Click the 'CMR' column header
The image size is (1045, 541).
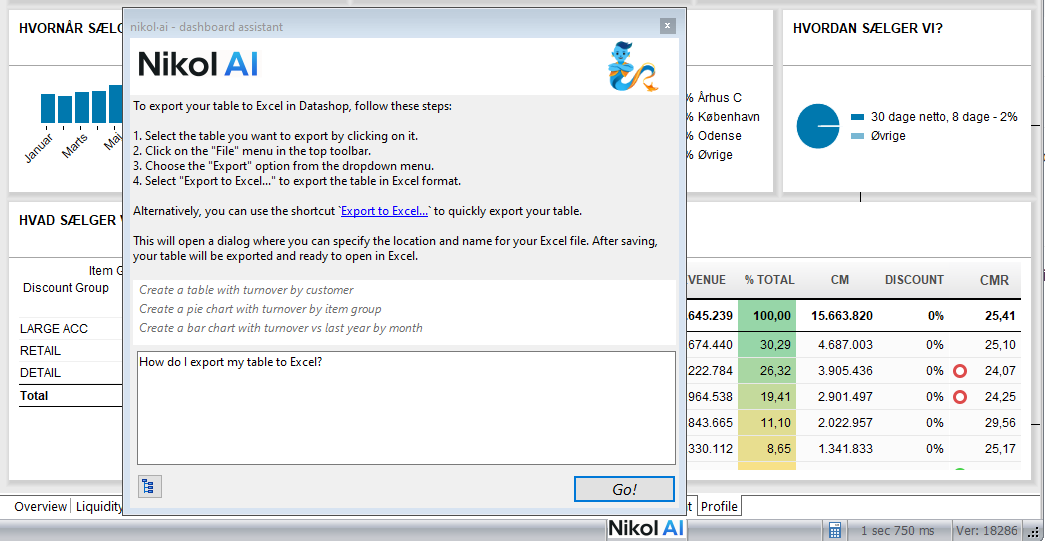(994, 280)
